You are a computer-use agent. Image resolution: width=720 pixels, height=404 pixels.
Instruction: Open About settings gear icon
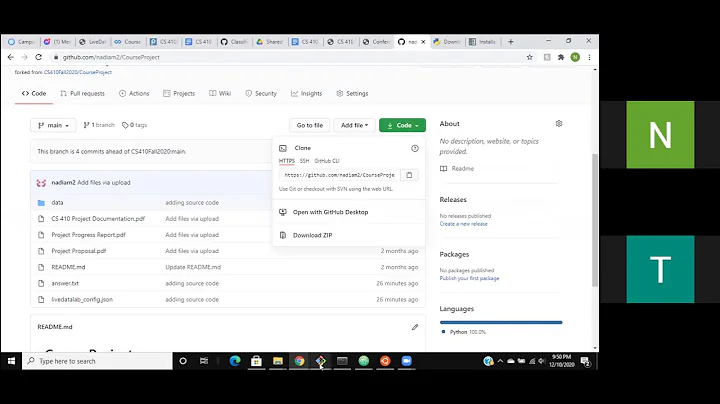(x=559, y=123)
